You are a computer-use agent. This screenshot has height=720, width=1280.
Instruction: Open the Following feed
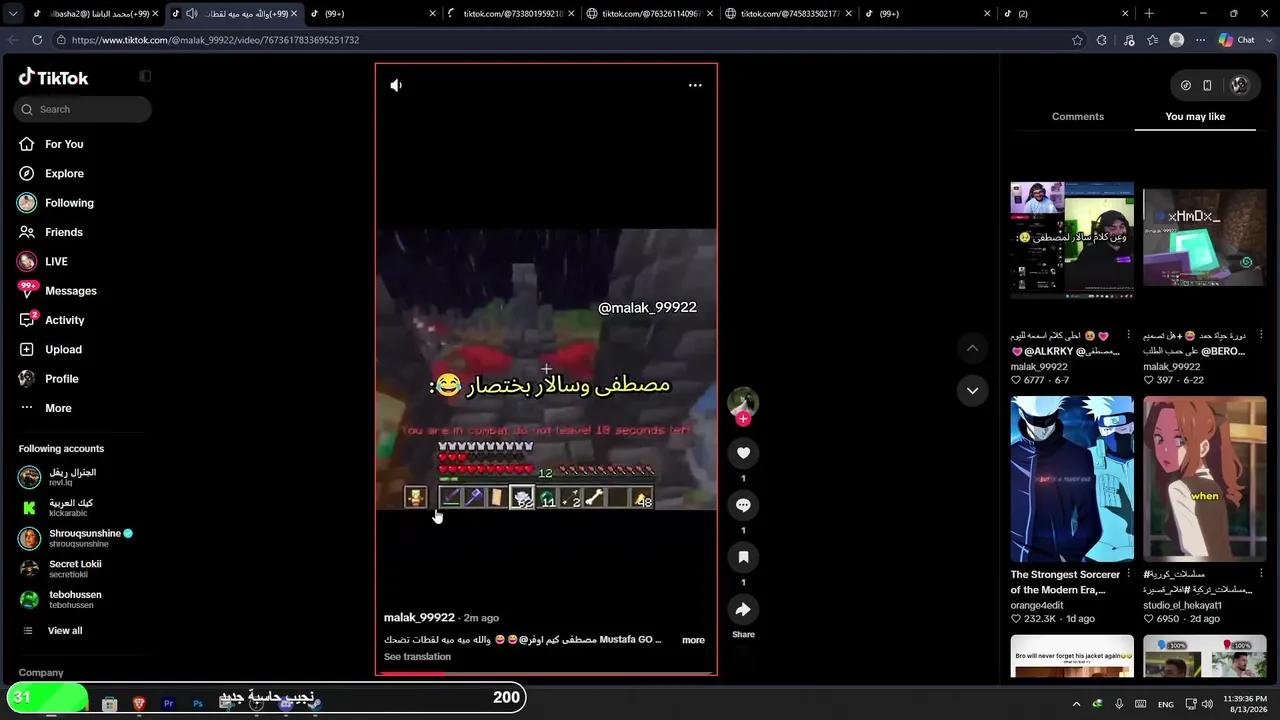coord(69,203)
